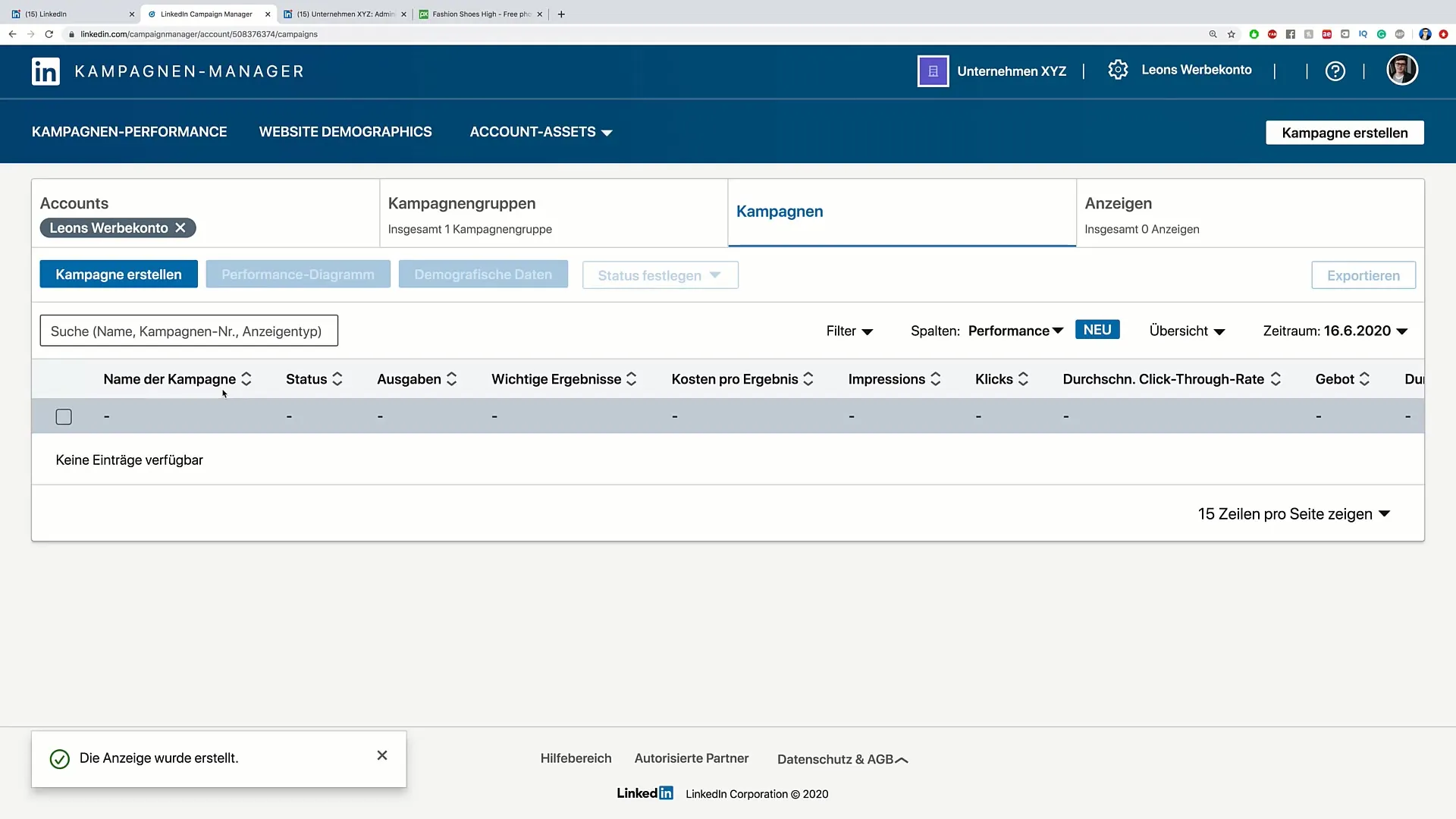Click the Leons Werbekonto account name in header
The height and width of the screenshot is (819, 1456).
coord(1197,70)
